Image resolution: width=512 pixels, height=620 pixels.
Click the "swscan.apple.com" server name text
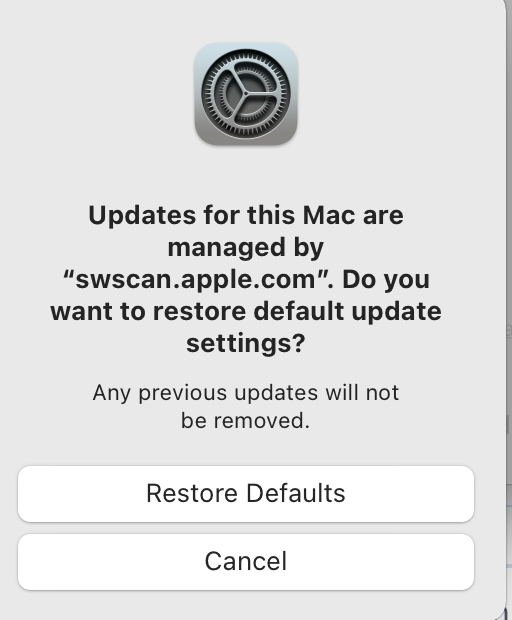pyautogui.click(x=198, y=279)
